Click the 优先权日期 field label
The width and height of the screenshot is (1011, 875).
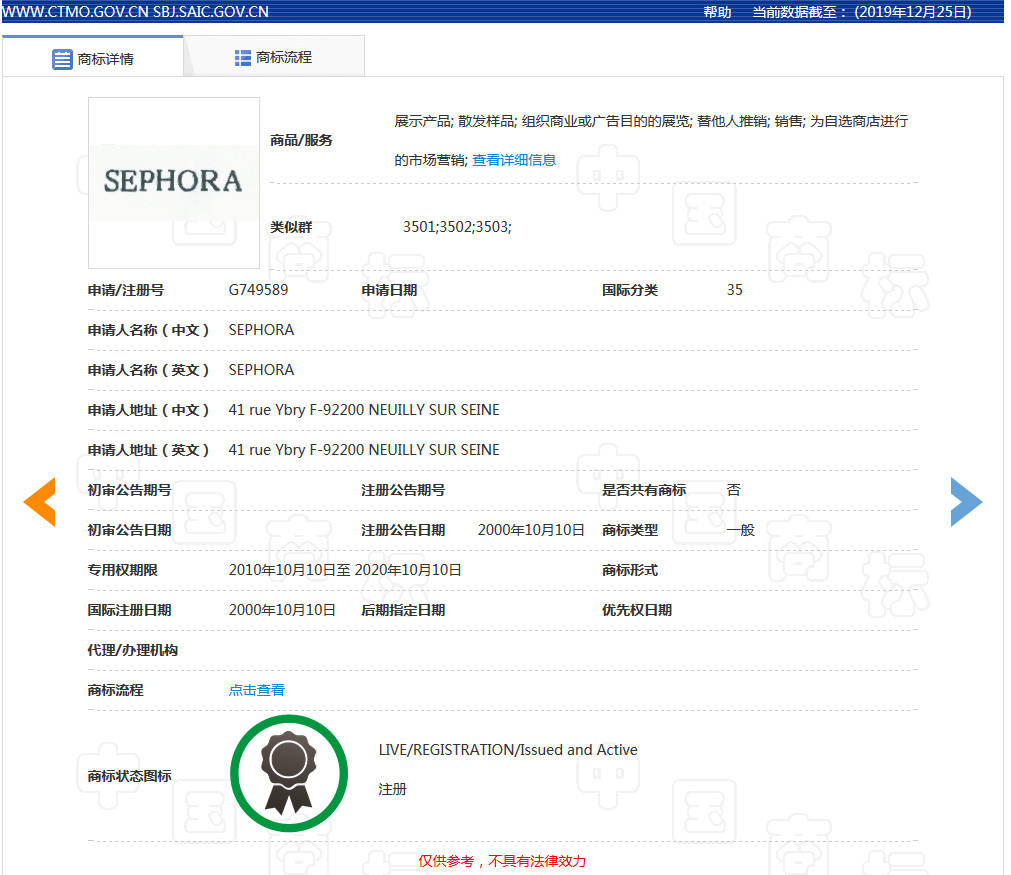point(637,609)
